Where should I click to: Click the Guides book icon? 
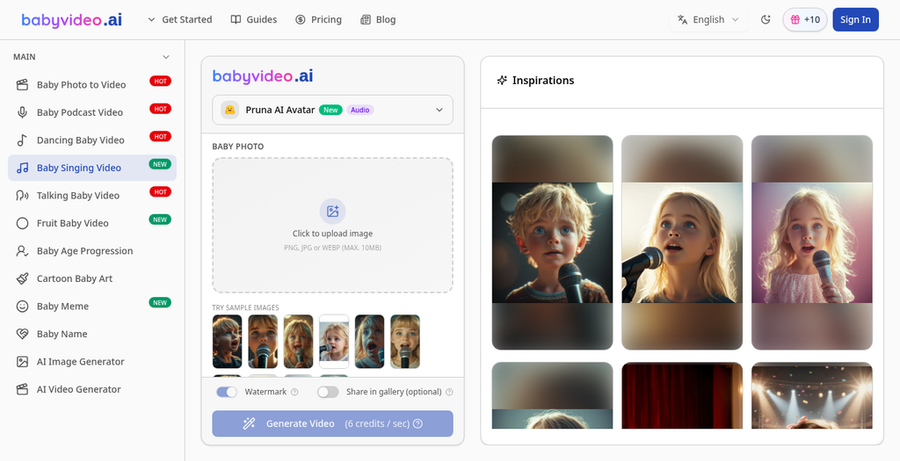tap(236, 20)
